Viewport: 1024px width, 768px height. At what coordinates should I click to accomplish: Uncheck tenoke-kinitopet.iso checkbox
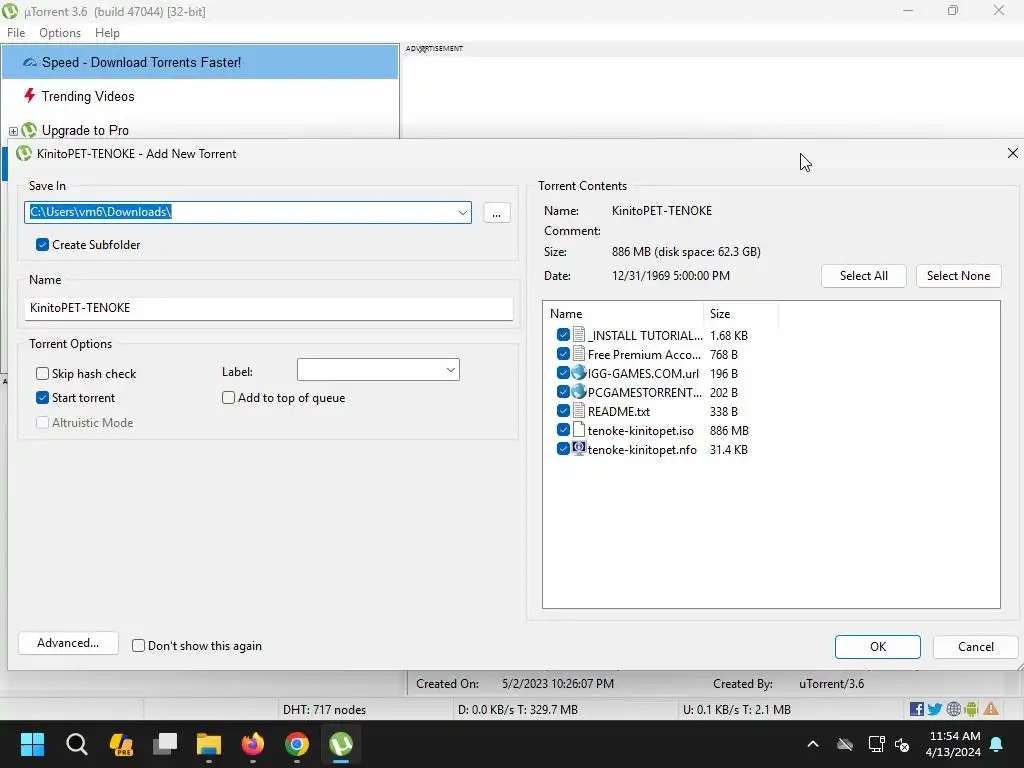(x=563, y=430)
